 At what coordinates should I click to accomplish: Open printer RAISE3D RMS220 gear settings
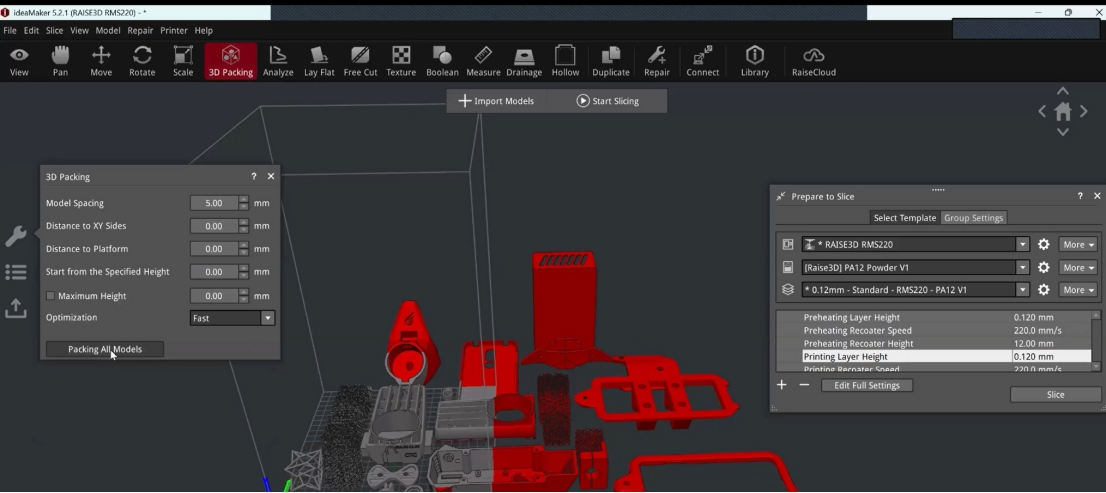[1044, 245]
